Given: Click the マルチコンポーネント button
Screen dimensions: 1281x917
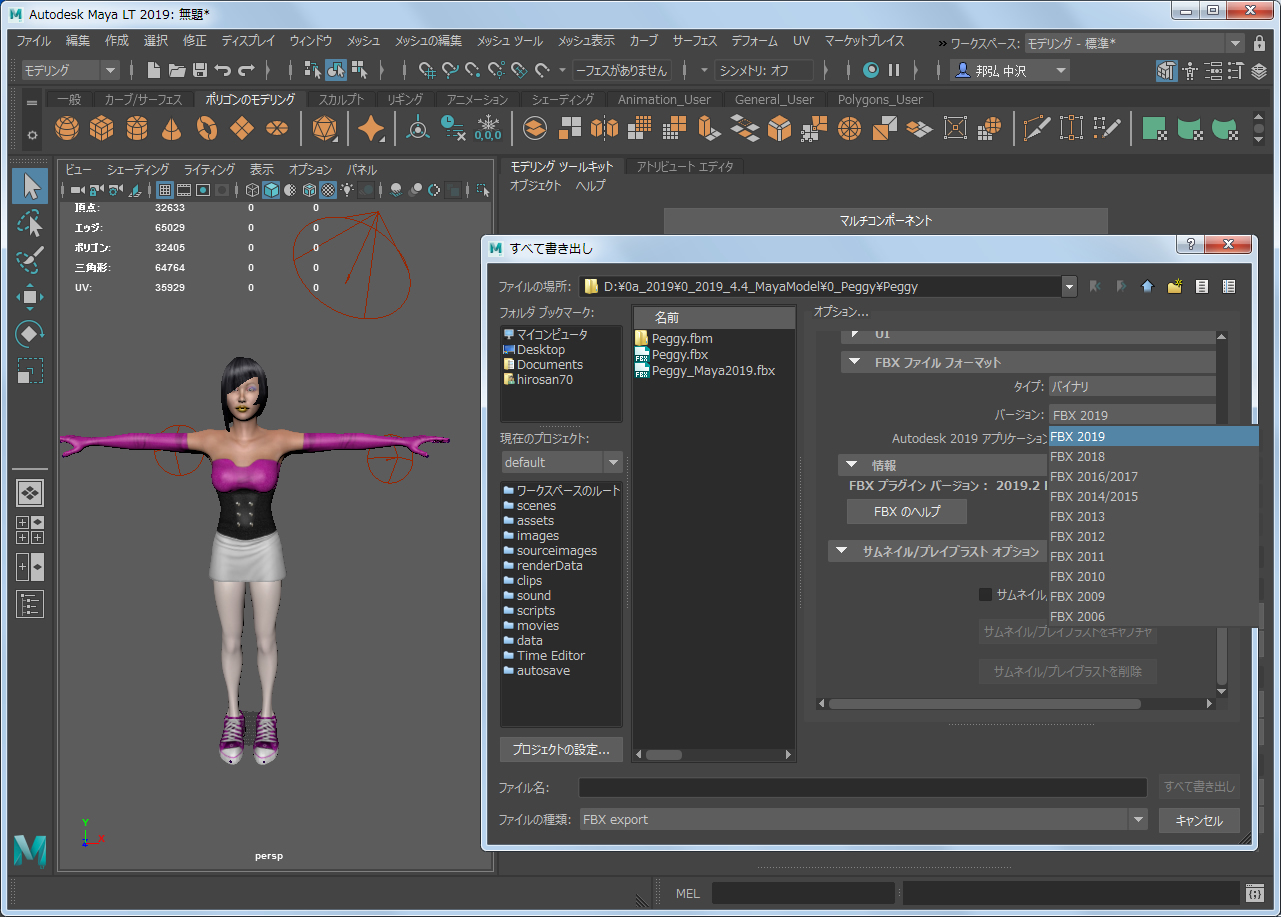Looking at the screenshot, I should pyautogui.click(x=886, y=221).
